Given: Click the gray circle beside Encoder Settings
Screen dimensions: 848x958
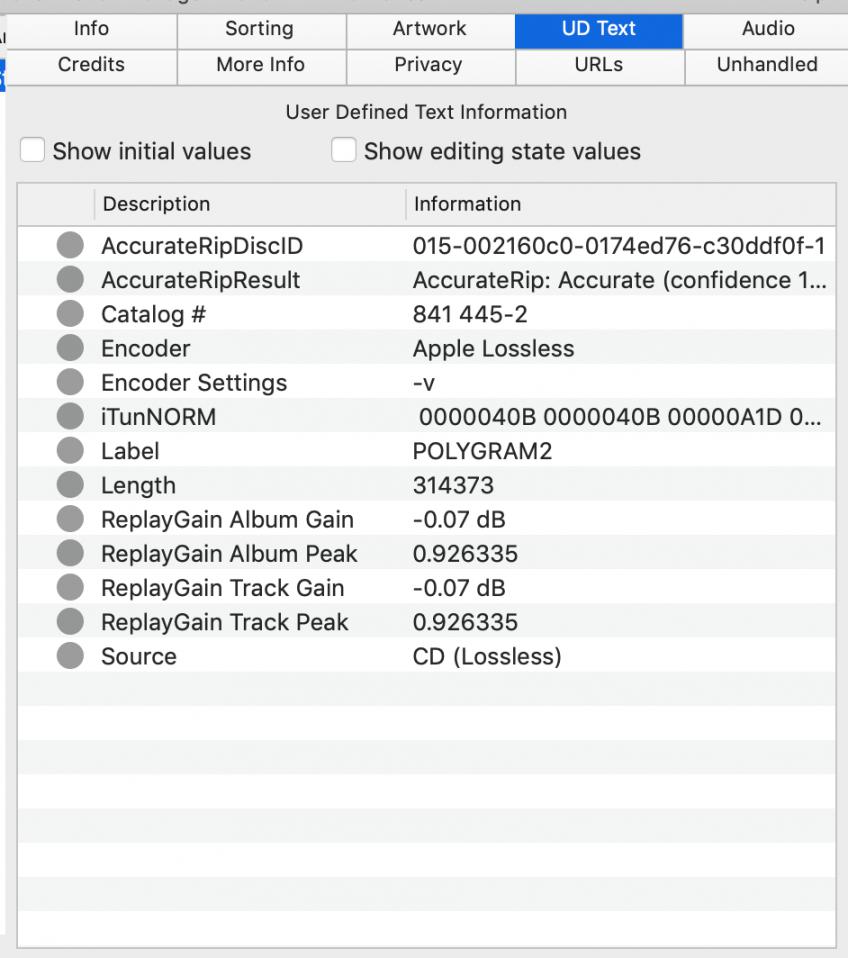Looking at the screenshot, I should click(69, 383).
